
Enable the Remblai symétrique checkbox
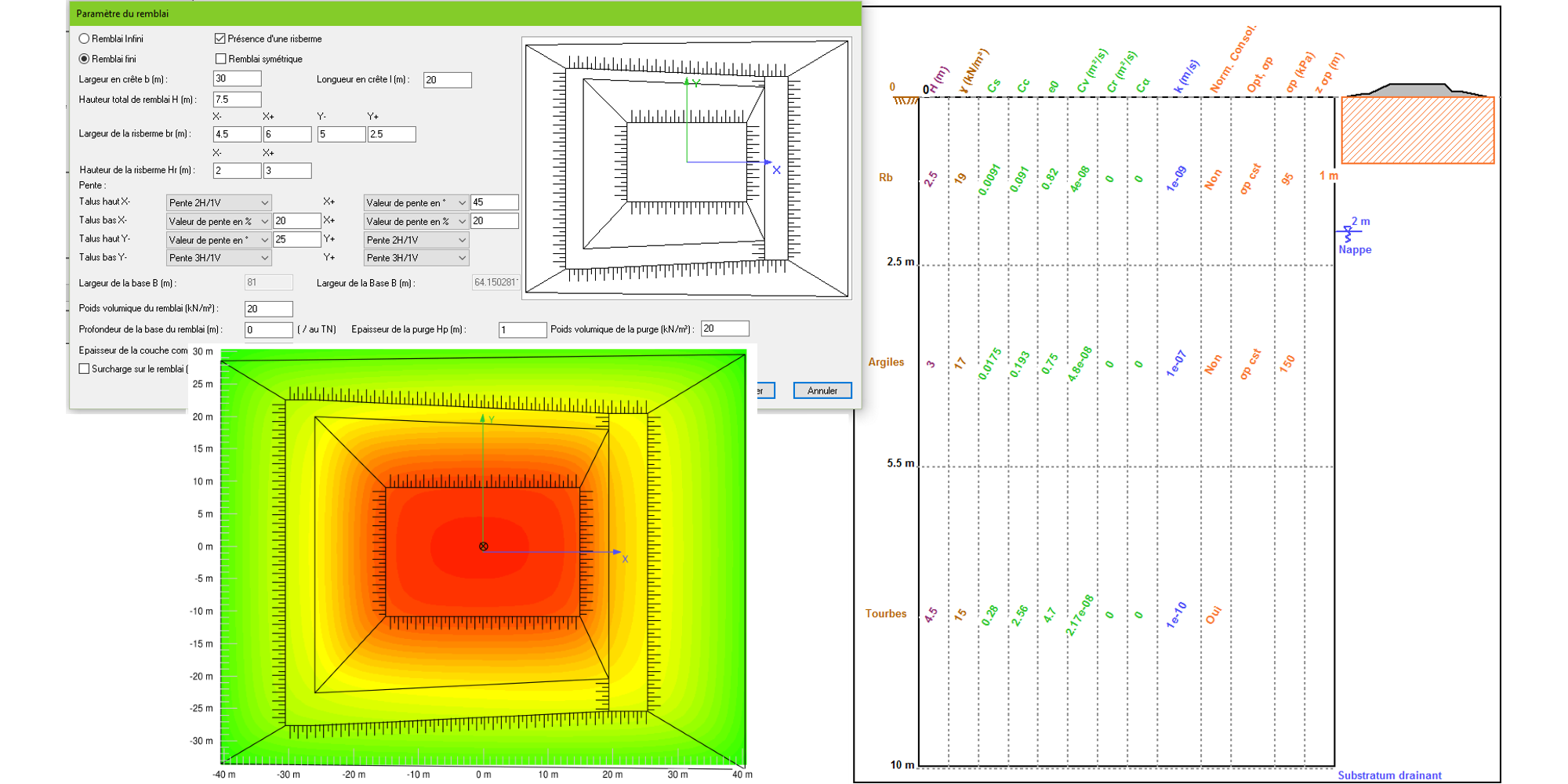click(220, 59)
